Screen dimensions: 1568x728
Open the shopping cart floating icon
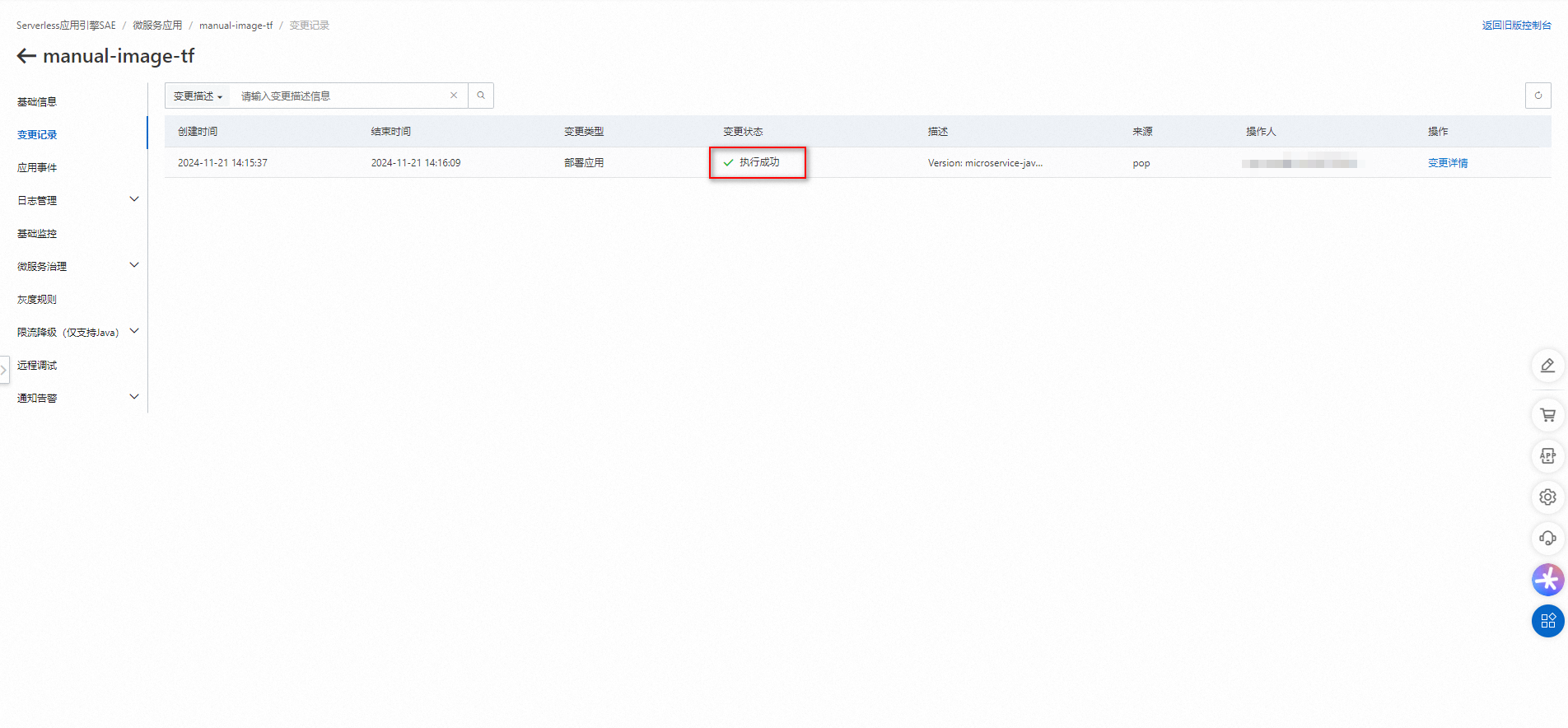pos(1547,415)
